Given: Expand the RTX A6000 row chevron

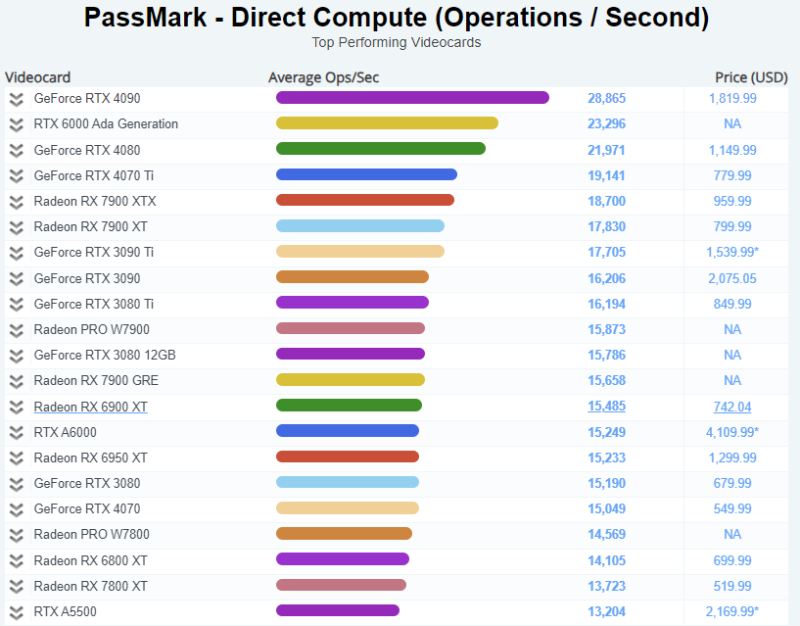Looking at the screenshot, I should 16,433.
